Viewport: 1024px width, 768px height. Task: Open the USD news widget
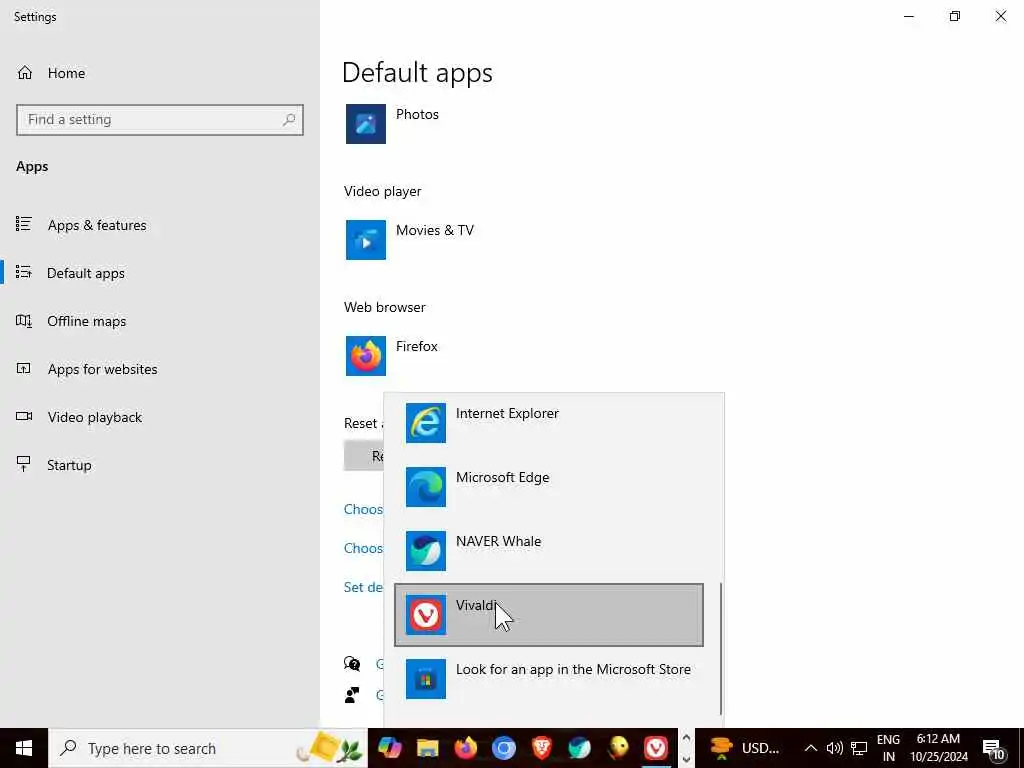coord(746,748)
